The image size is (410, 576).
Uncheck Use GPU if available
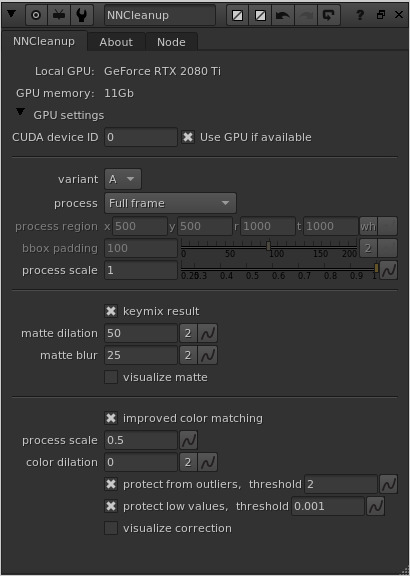coord(188,137)
